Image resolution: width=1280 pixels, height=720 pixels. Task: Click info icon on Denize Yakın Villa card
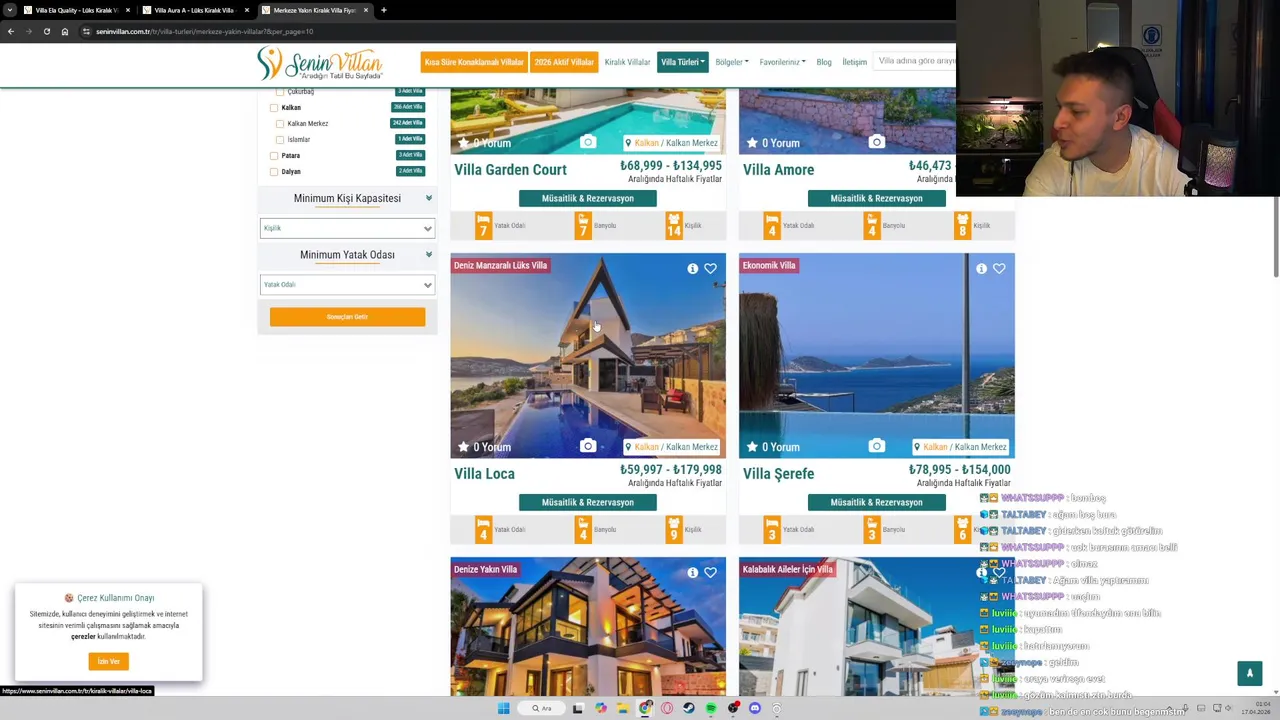[x=692, y=572]
